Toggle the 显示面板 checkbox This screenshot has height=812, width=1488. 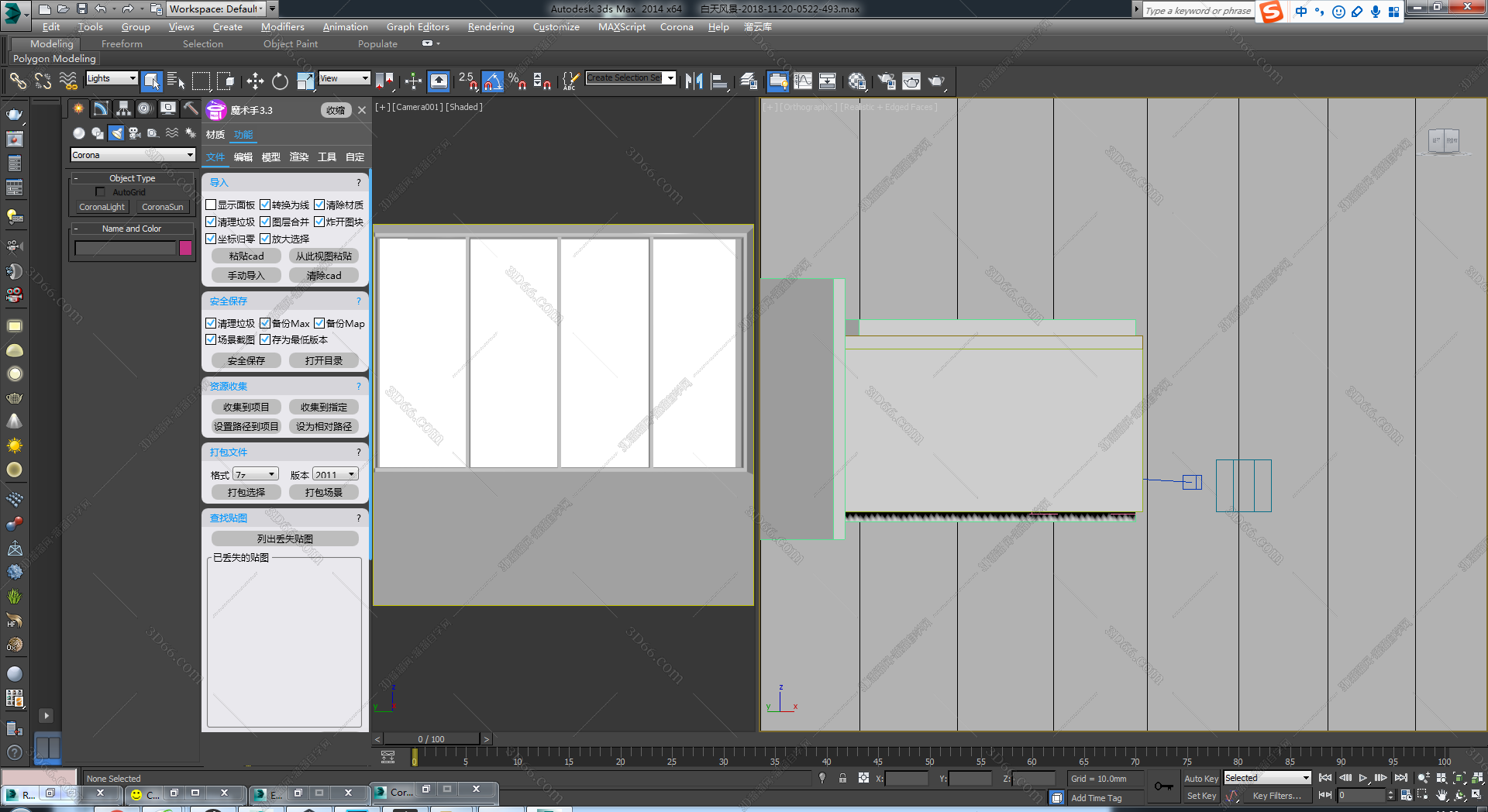[211, 205]
